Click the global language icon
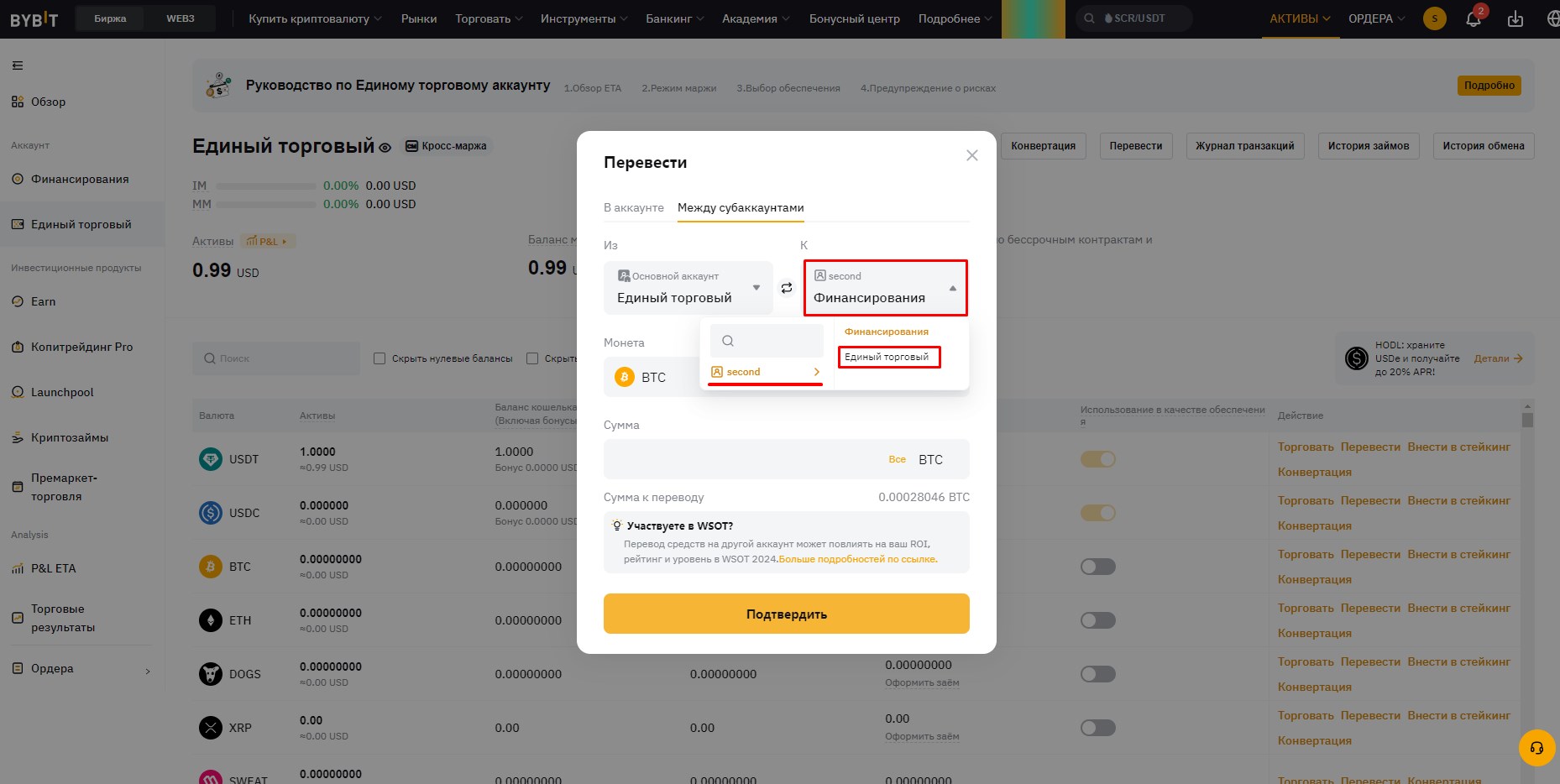 tap(1552, 18)
